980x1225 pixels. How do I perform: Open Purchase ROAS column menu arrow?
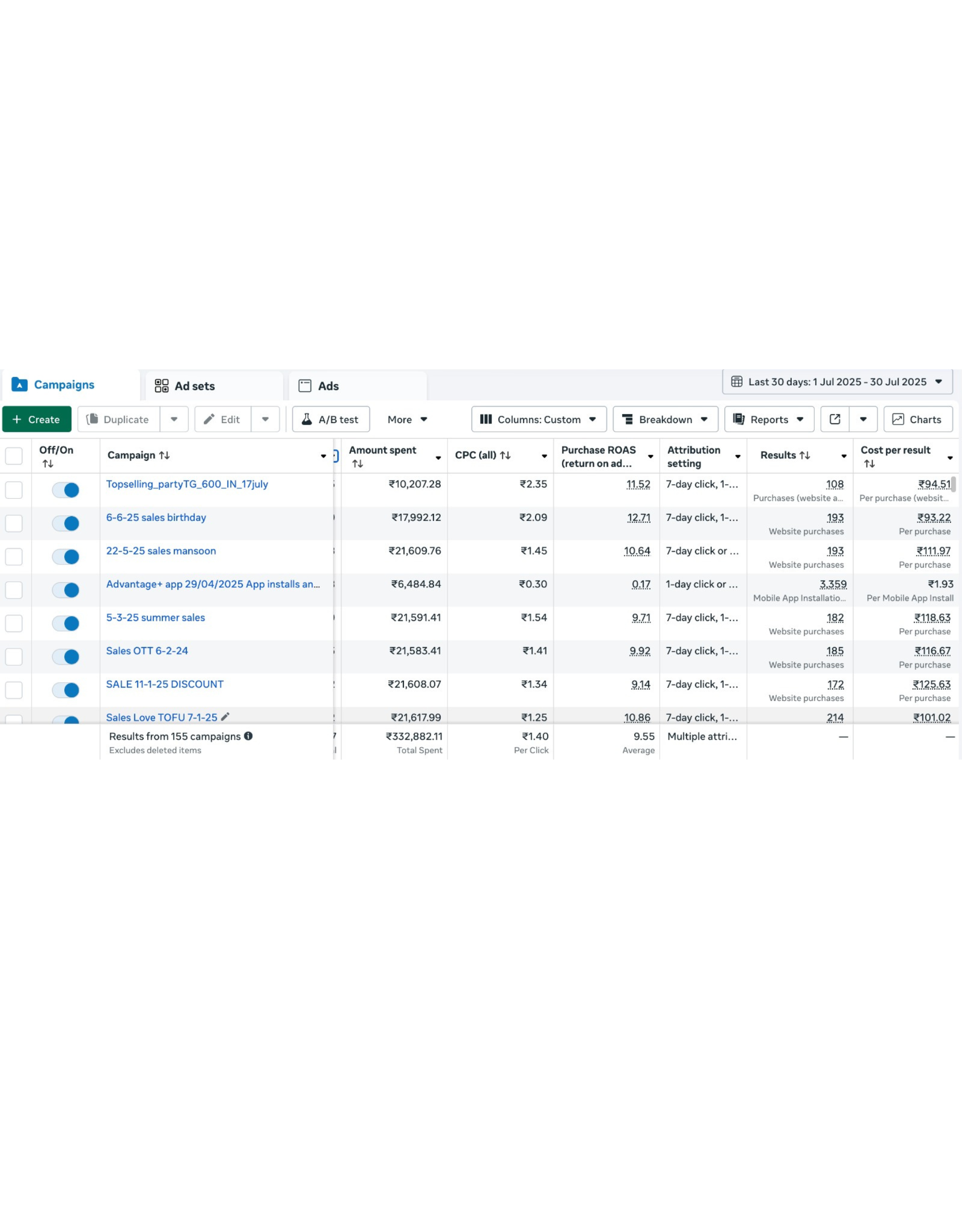click(x=650, y=457)
